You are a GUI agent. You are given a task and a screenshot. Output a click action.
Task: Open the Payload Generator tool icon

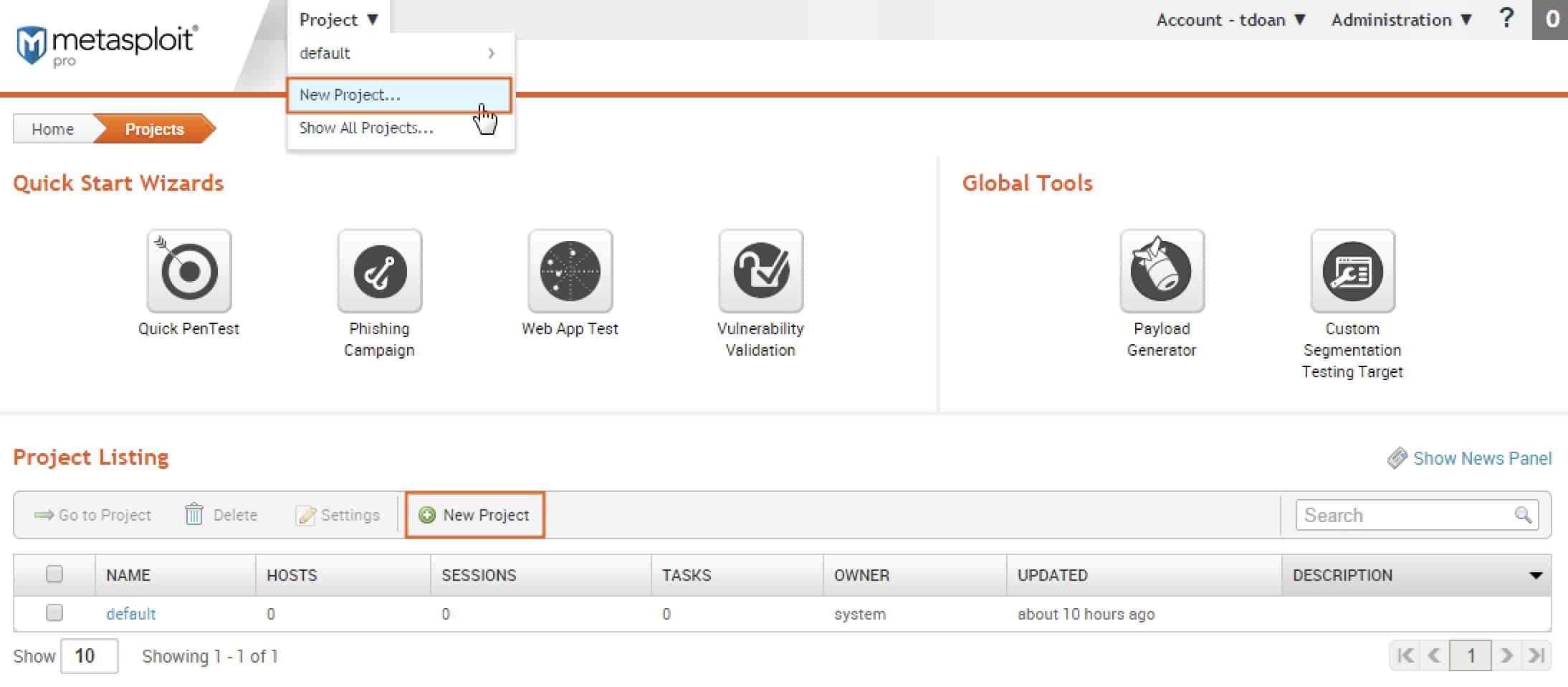click(1162, 271)
